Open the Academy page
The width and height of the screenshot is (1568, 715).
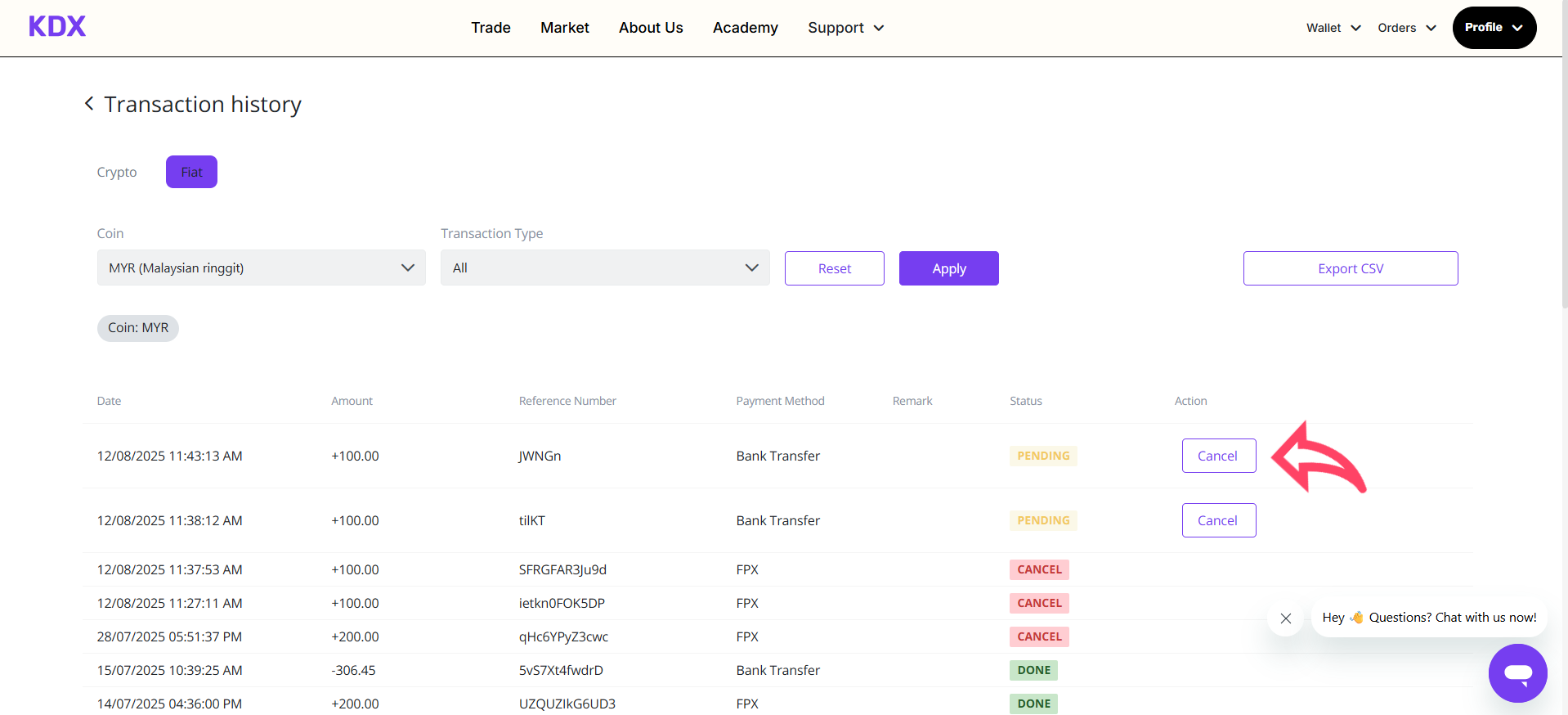coord(745,28)
